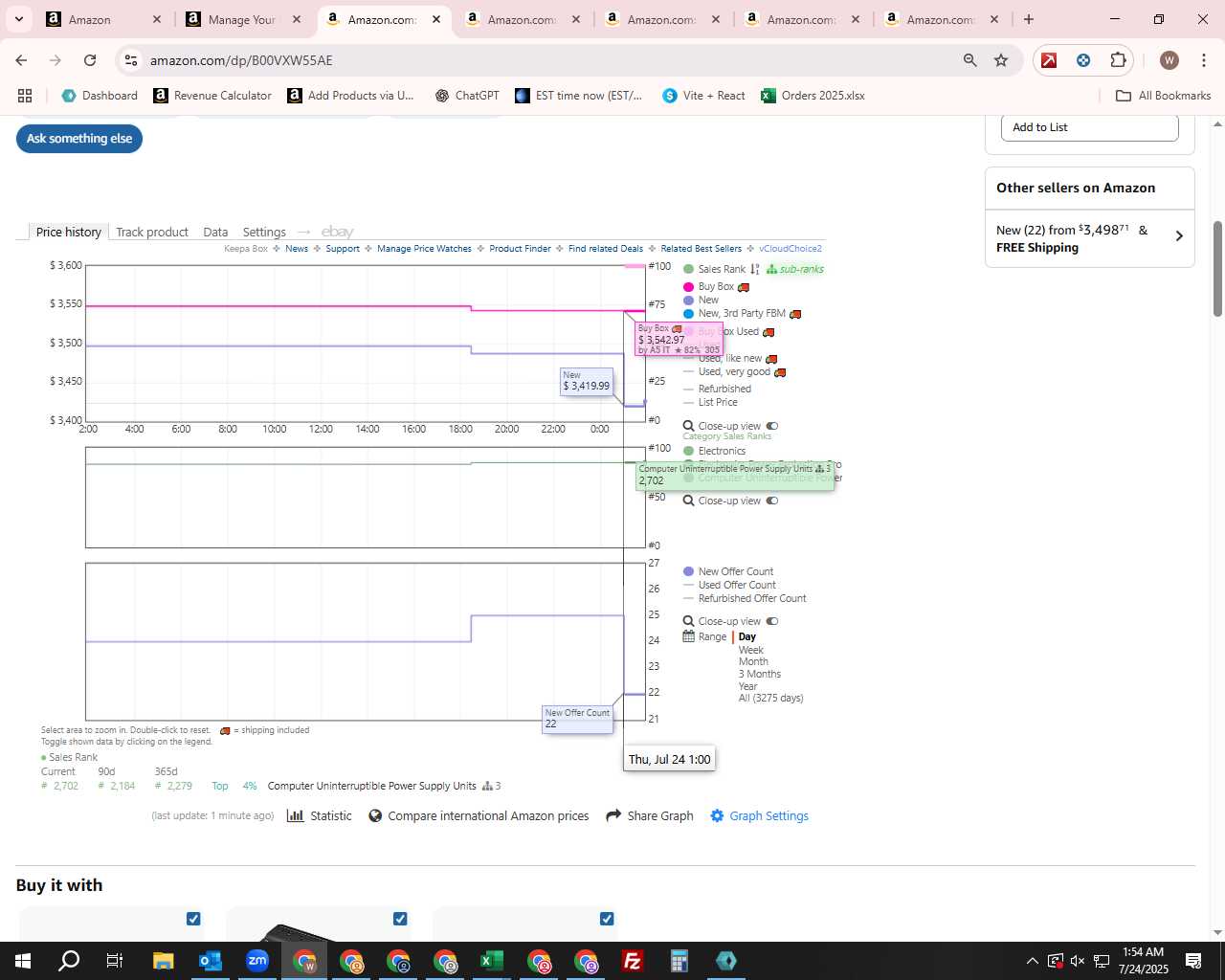The height and width of the screenshot is (980, 1225).
Task: Open a new browser tab
Action: 1029,19
